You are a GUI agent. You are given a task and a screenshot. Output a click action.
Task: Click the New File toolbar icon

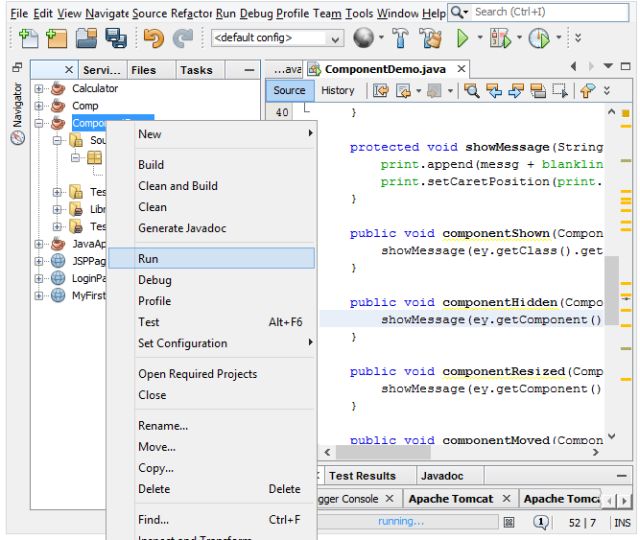[29, 38]
